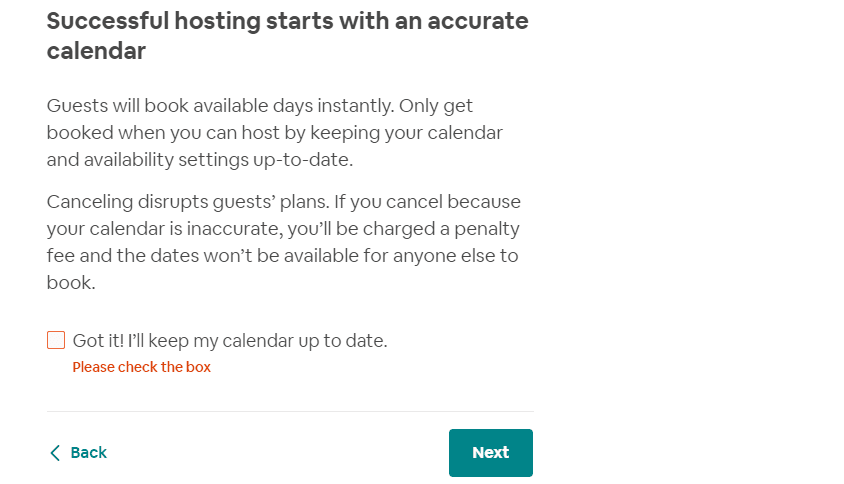This screenshot has width=844, height=484.
Task: Click the red "Please check the box" error
Action: tap(142, 367)
